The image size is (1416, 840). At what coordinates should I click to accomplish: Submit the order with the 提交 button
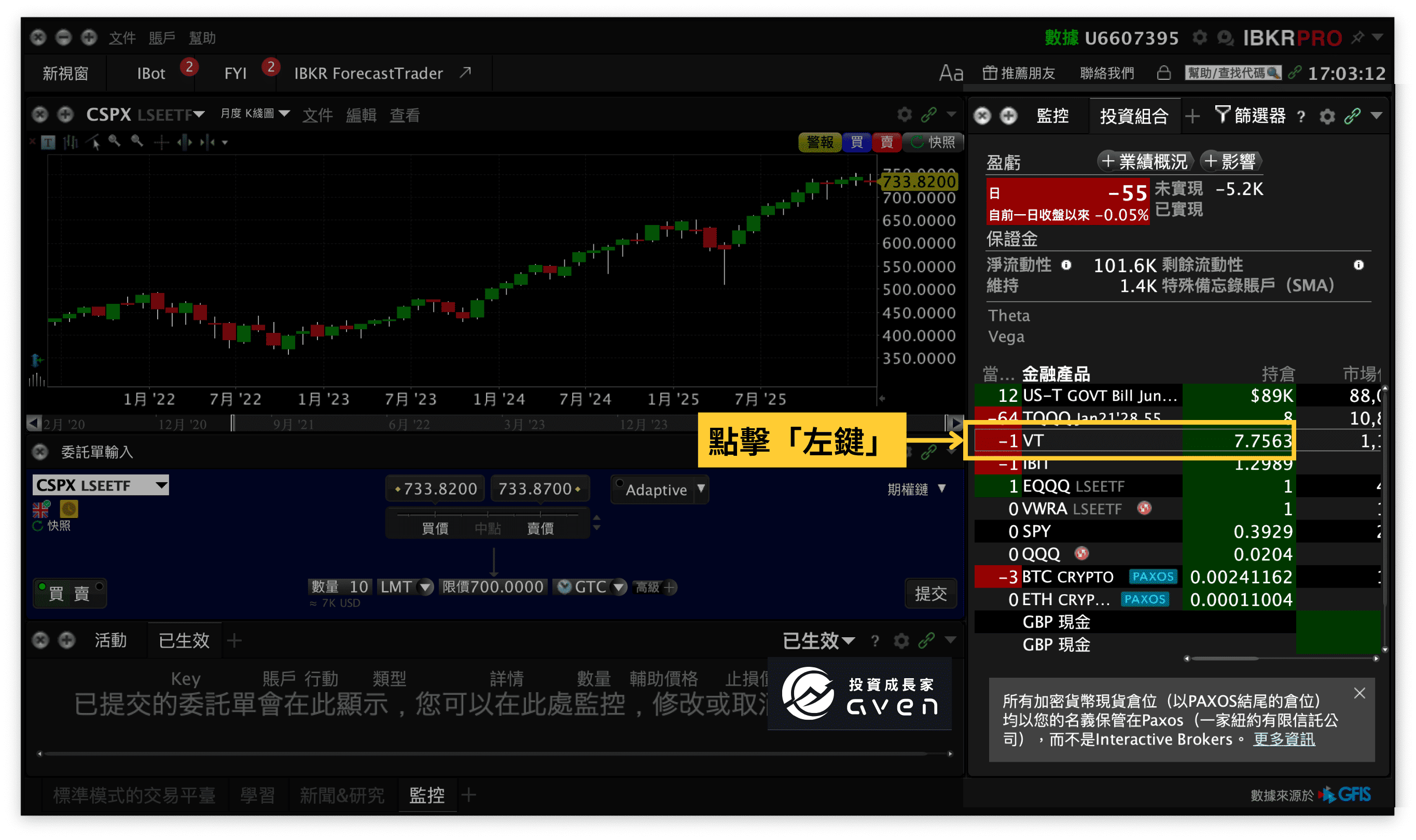[x=930, y=594]
